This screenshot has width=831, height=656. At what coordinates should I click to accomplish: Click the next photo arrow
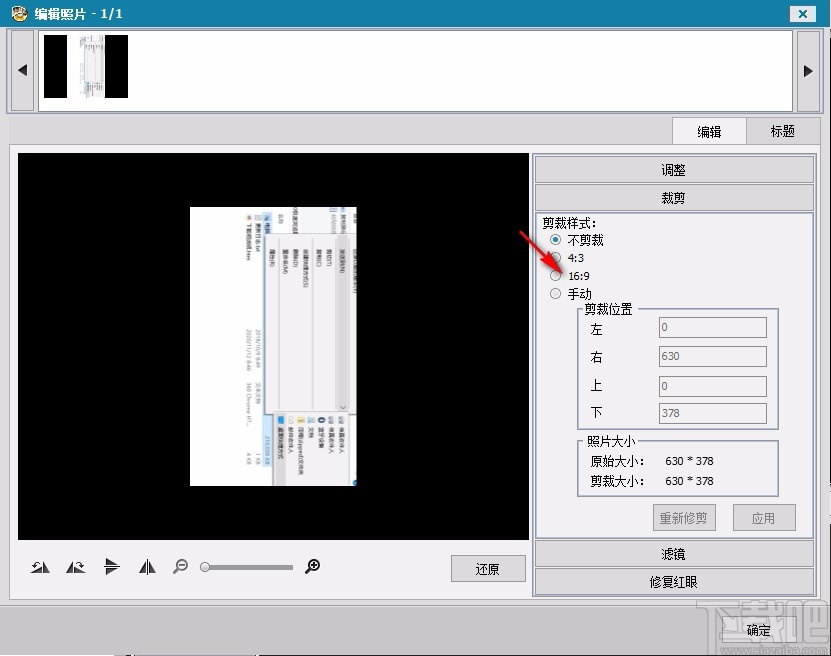click(x=809, y=70)
